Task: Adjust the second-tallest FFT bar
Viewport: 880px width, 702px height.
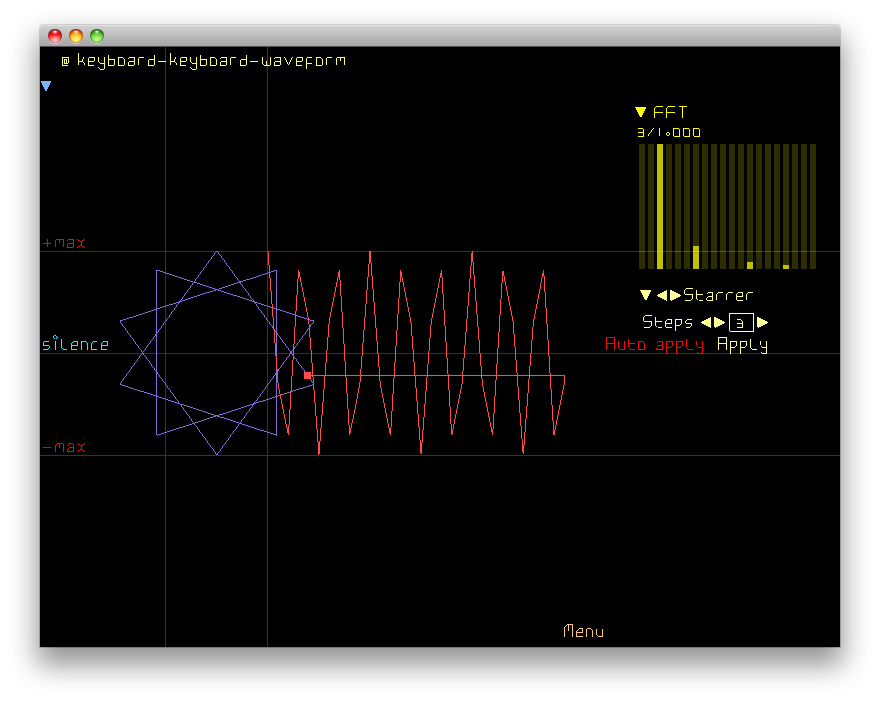Action: pos(696,257)
